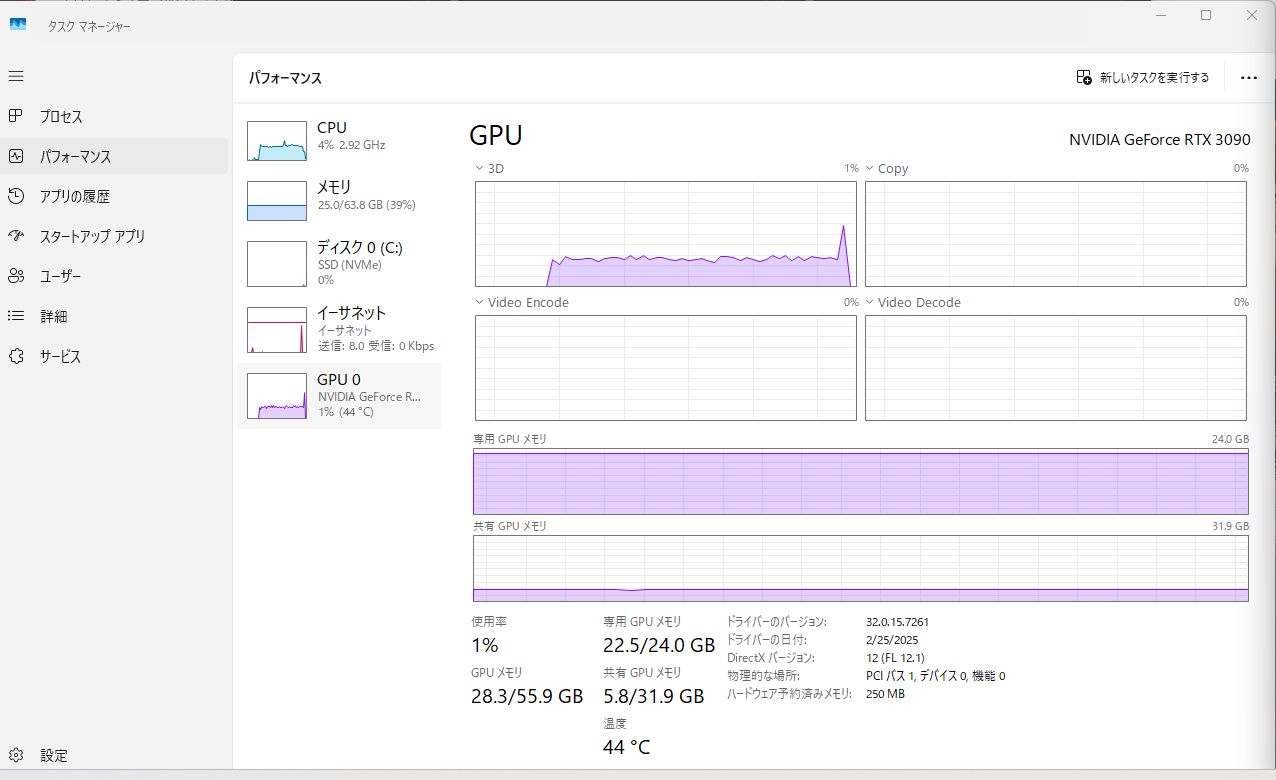
Task: Click driver version 32.0.15.7261
Action: click(897, 622)
